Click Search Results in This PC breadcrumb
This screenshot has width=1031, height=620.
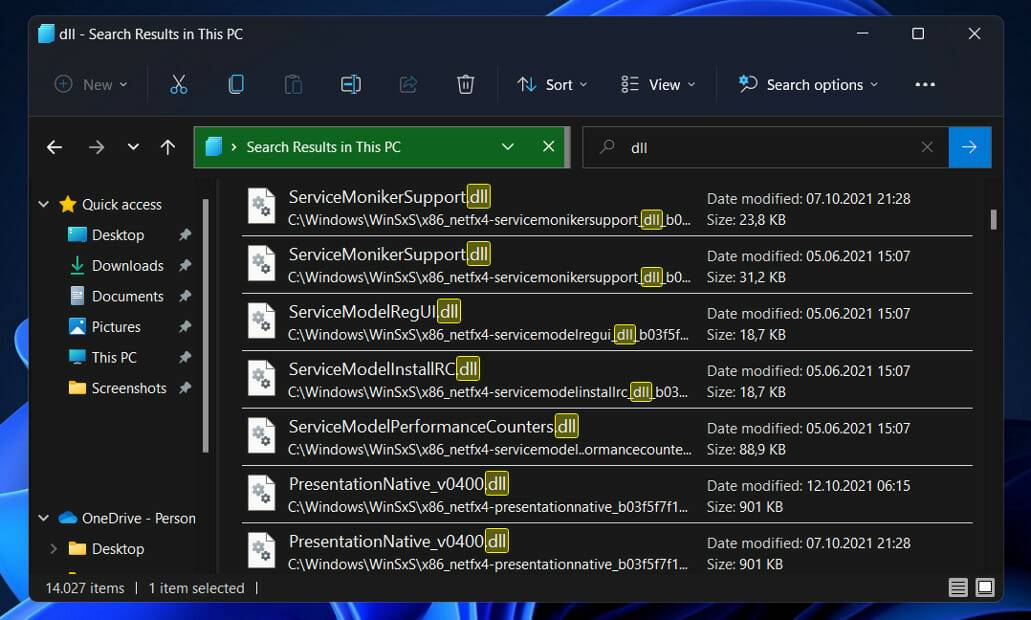pyautogui.click(x=323, y=147)
